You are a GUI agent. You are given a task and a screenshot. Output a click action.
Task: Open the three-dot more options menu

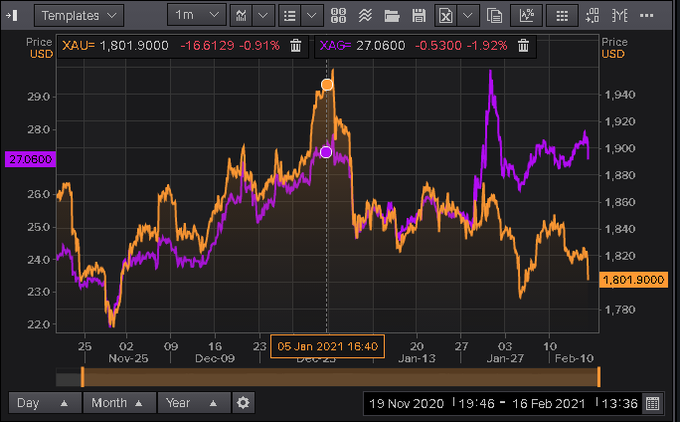(x=646, y=16)
